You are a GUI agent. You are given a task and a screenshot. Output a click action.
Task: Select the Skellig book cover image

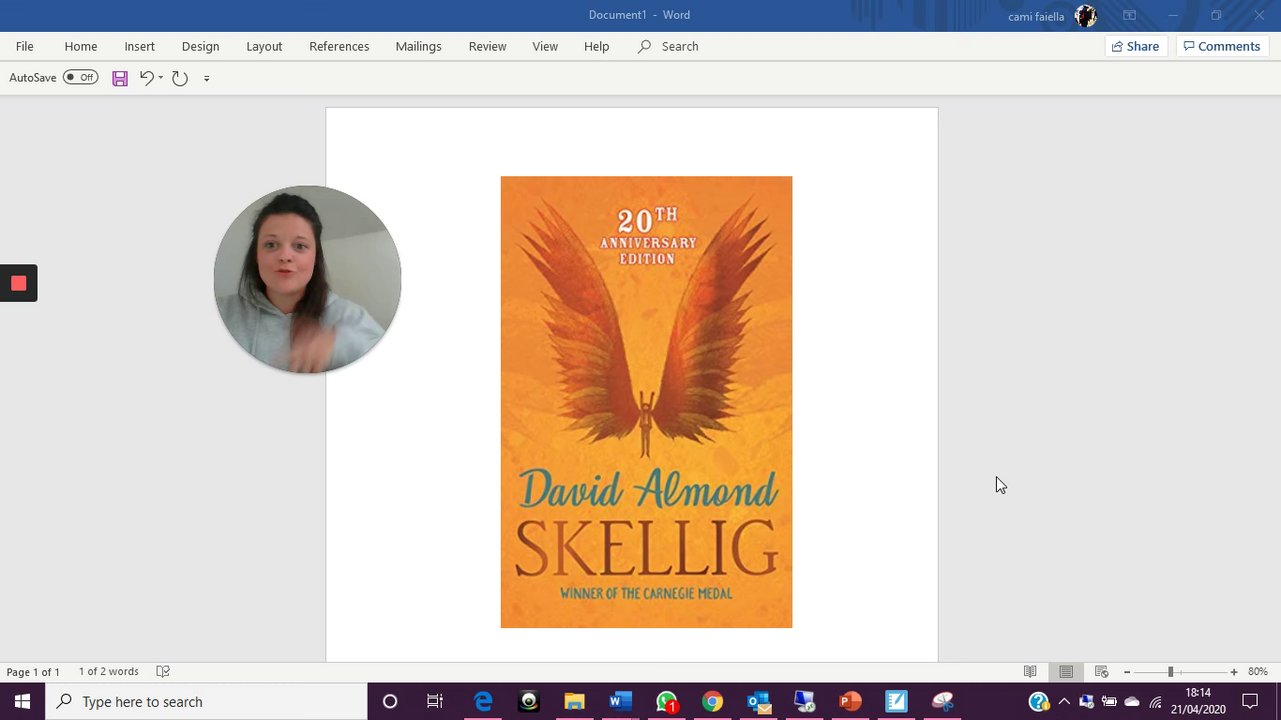(x=646, y=402)
